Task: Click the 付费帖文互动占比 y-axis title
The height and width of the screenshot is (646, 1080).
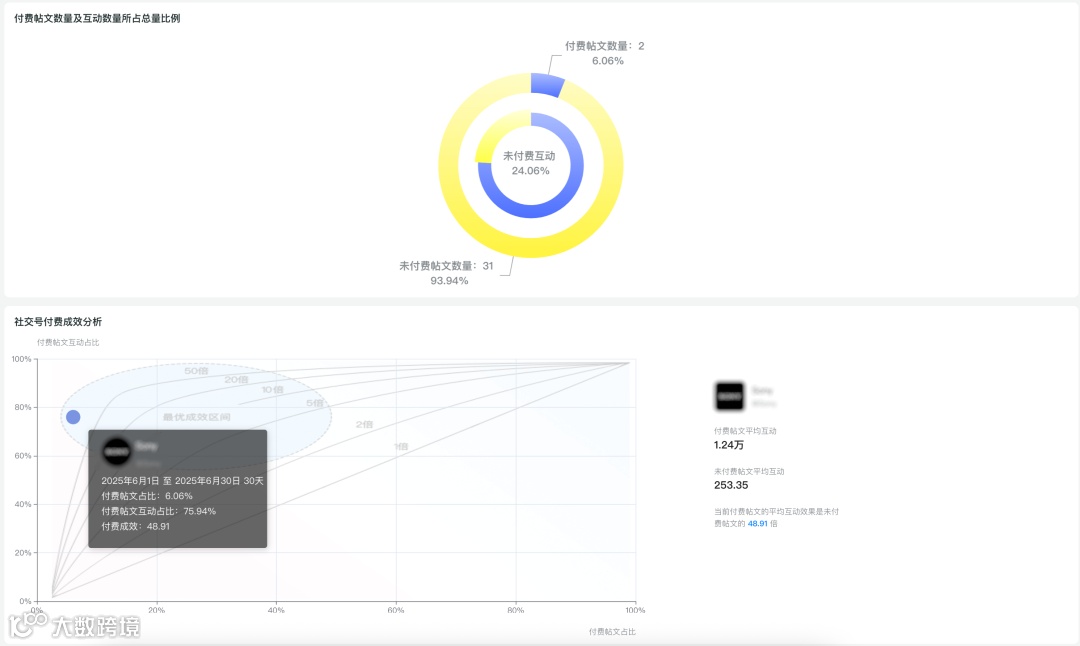Action: pos(68,342)
